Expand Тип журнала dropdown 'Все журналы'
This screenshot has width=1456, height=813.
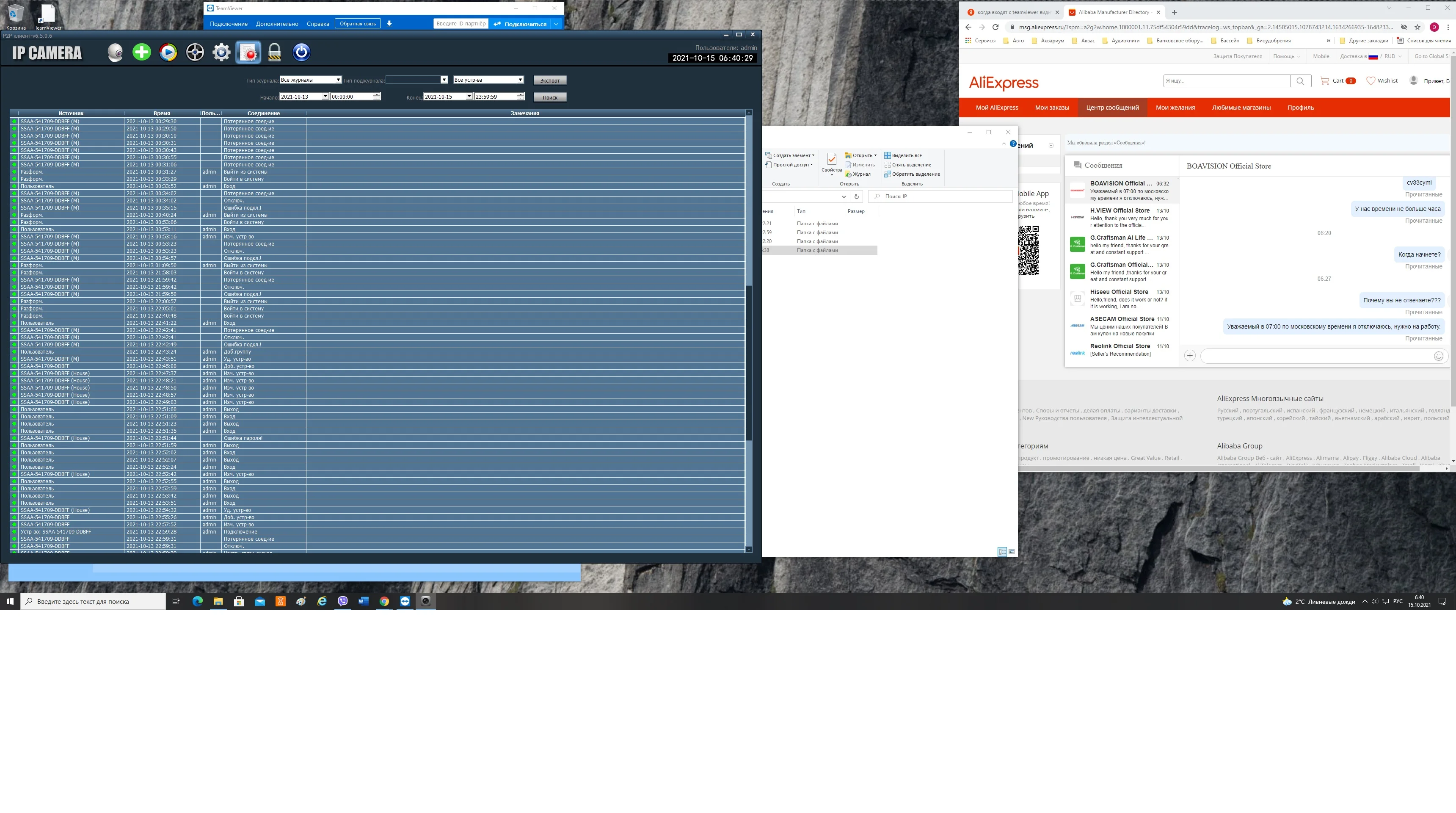coord(338,80)
